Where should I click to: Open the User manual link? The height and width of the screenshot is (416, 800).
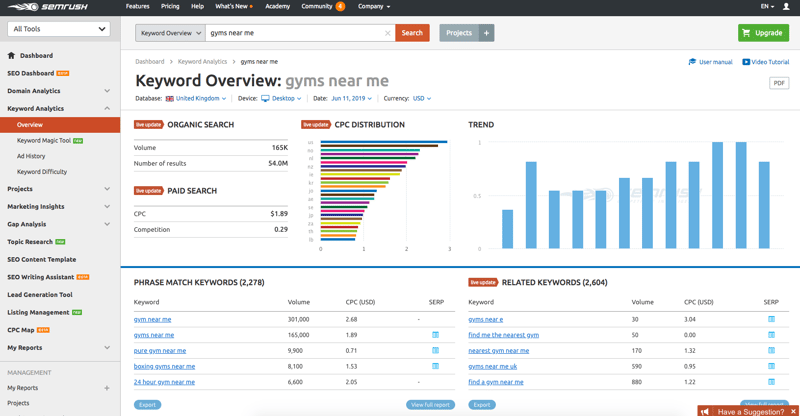[710, 62]
